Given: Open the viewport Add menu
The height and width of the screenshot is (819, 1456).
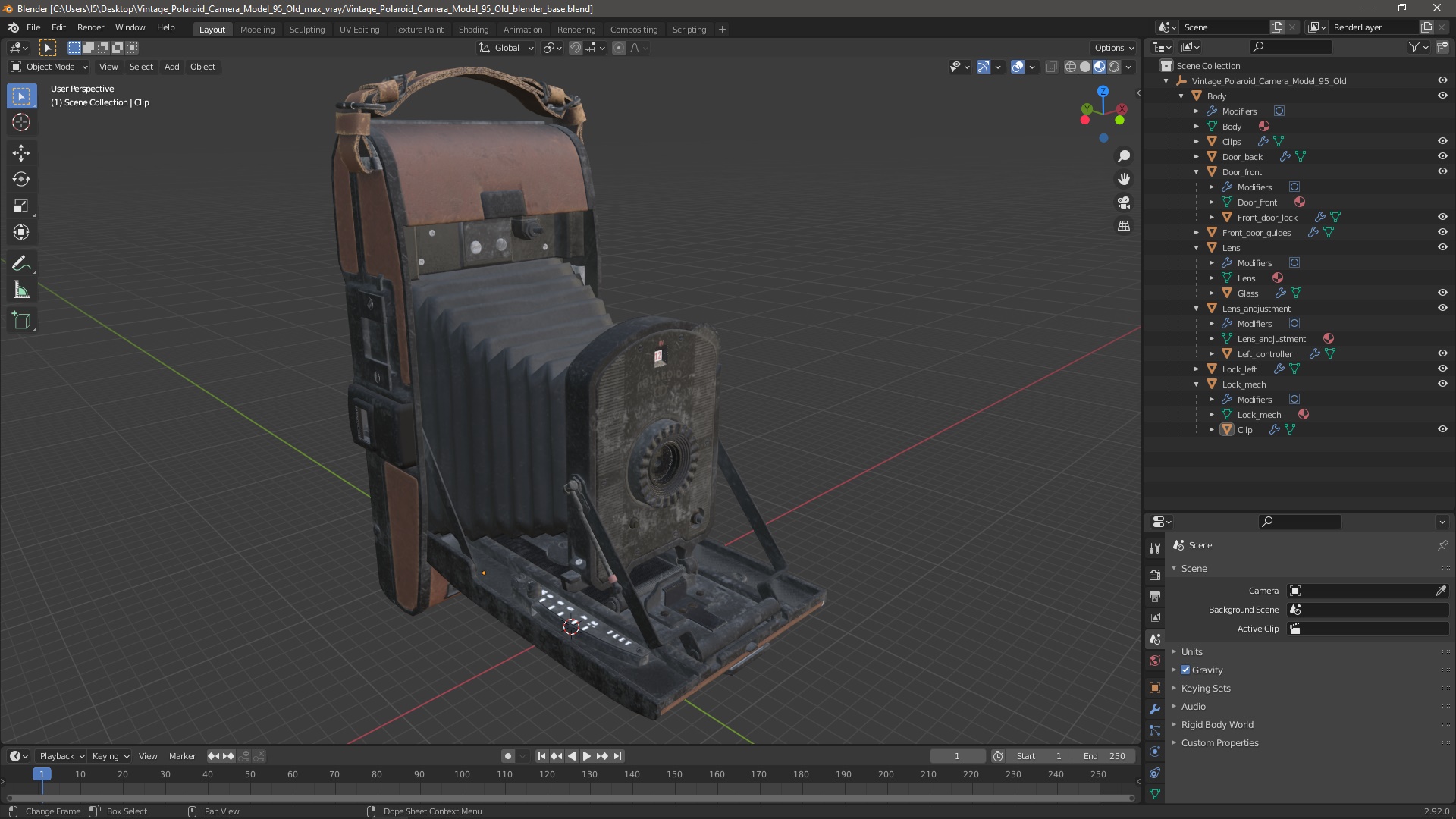Looking at the screenshot, I should [x=172, y=67].
